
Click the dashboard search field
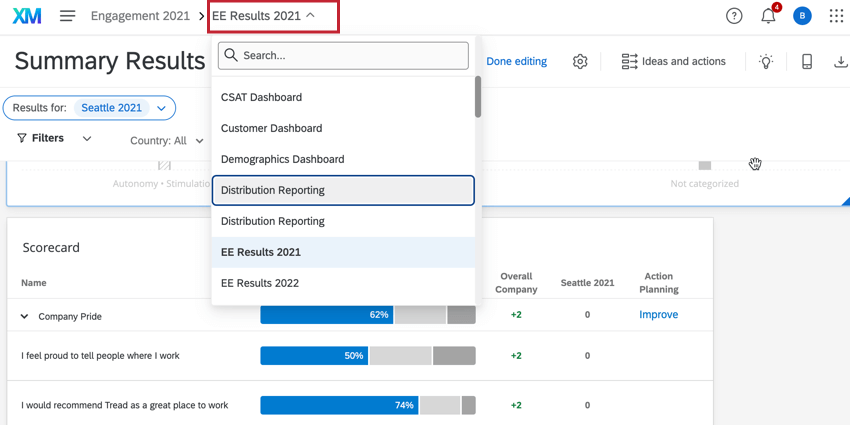[343, 56]
